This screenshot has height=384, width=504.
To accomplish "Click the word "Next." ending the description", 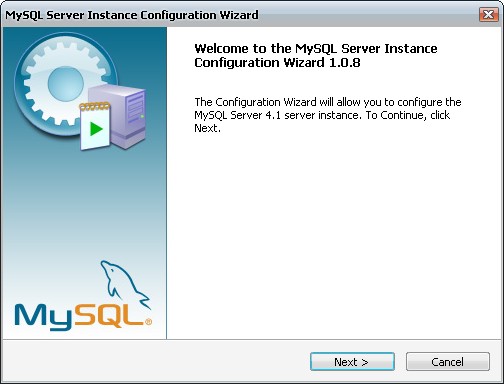I will (x=207, y=128).
